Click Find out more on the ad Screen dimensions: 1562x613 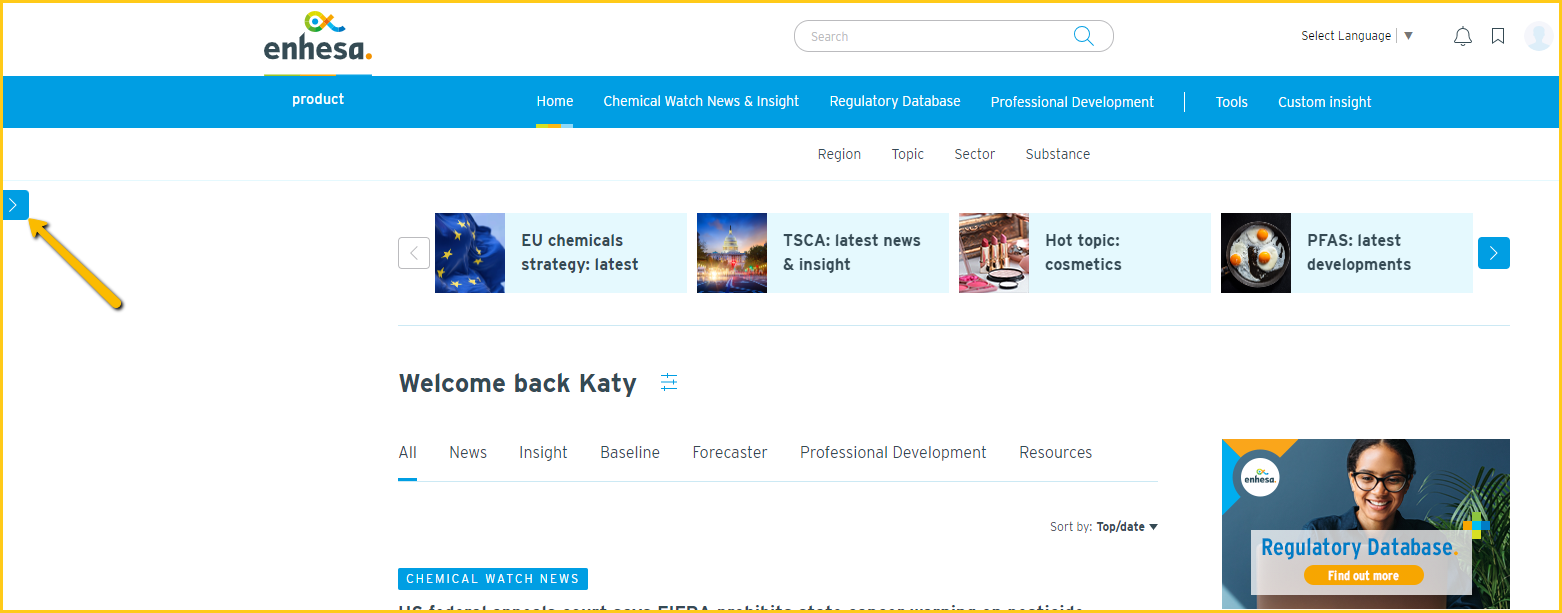tap(1363, 576)
